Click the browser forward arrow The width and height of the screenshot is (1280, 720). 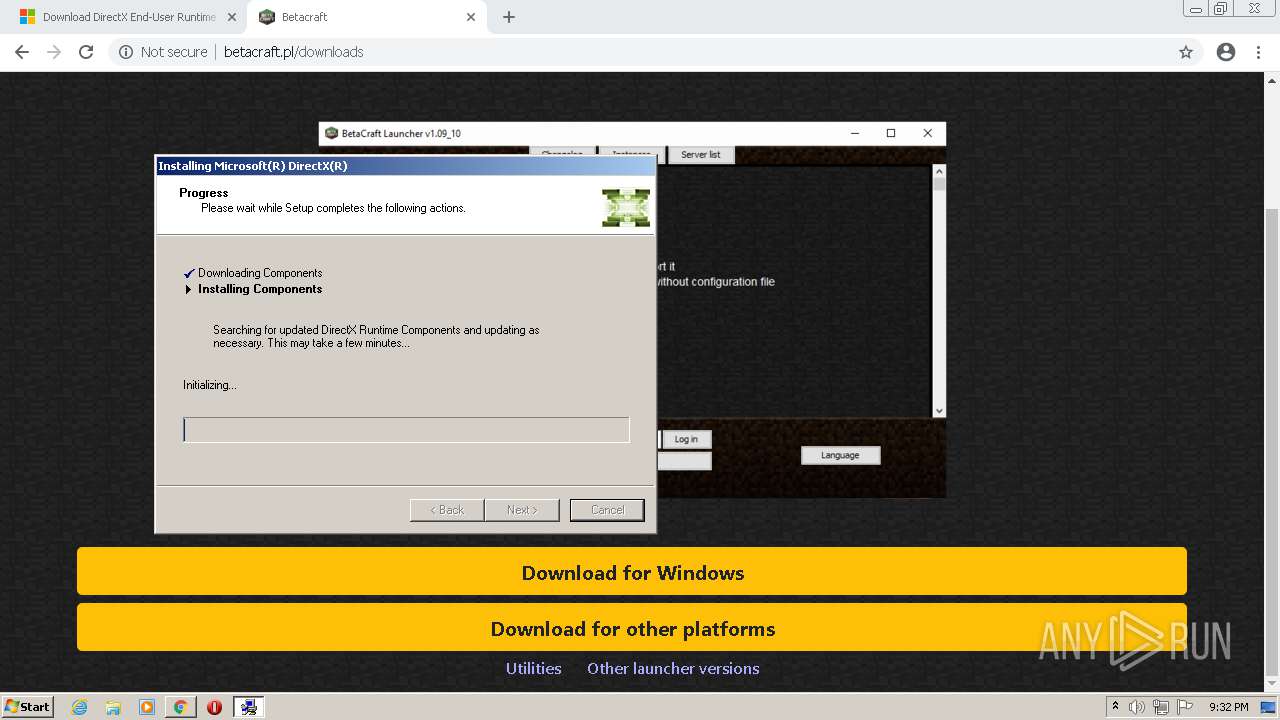pos(54,52)
